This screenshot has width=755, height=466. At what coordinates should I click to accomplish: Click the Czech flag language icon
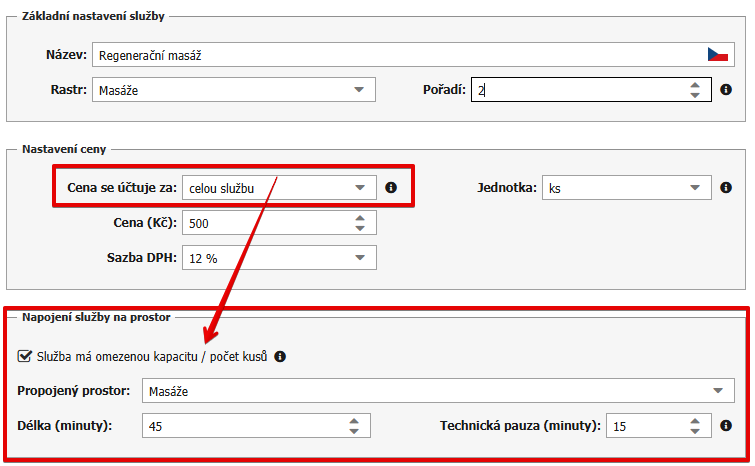click(717, 55)
